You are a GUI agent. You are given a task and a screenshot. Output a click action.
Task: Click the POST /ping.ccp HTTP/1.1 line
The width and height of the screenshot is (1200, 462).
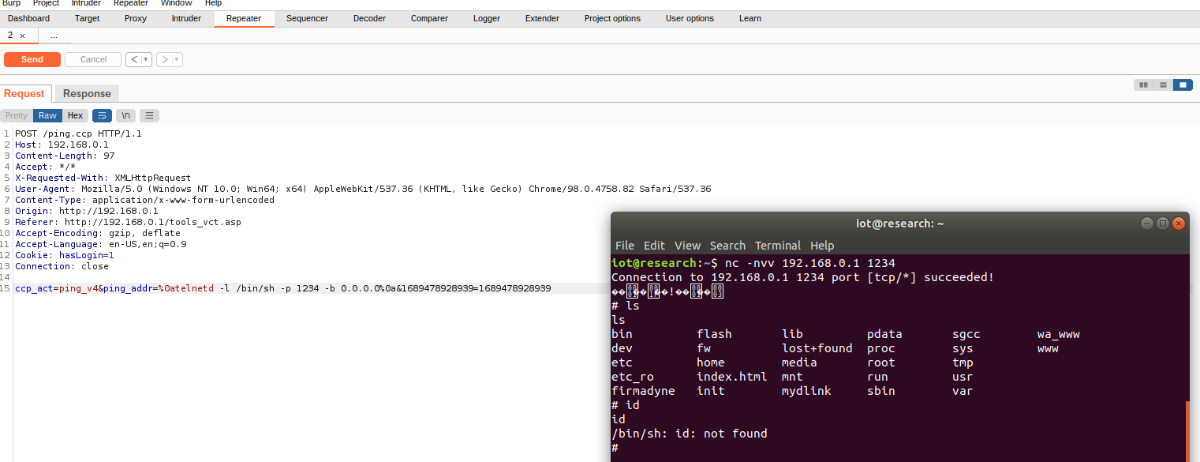click(78, 133)
